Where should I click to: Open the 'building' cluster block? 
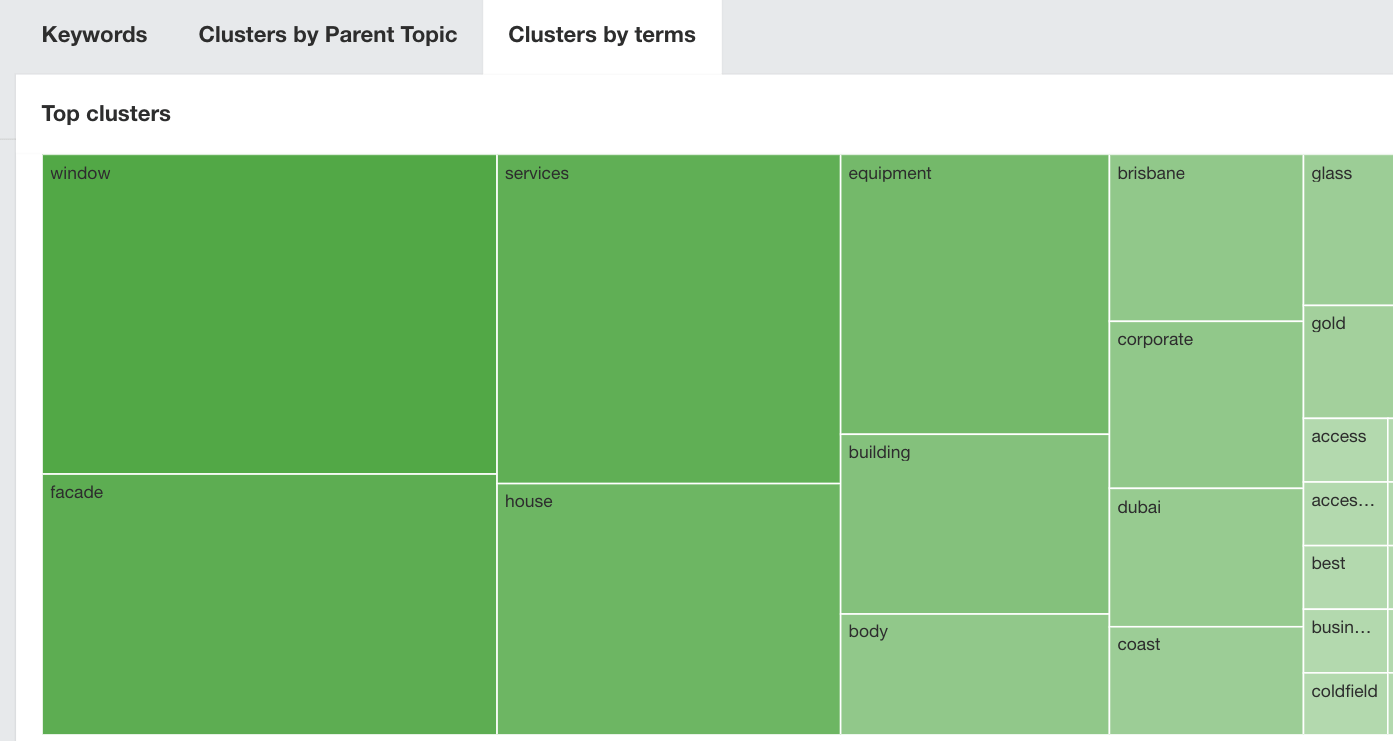pyautogui.click(x=973, y=520)
